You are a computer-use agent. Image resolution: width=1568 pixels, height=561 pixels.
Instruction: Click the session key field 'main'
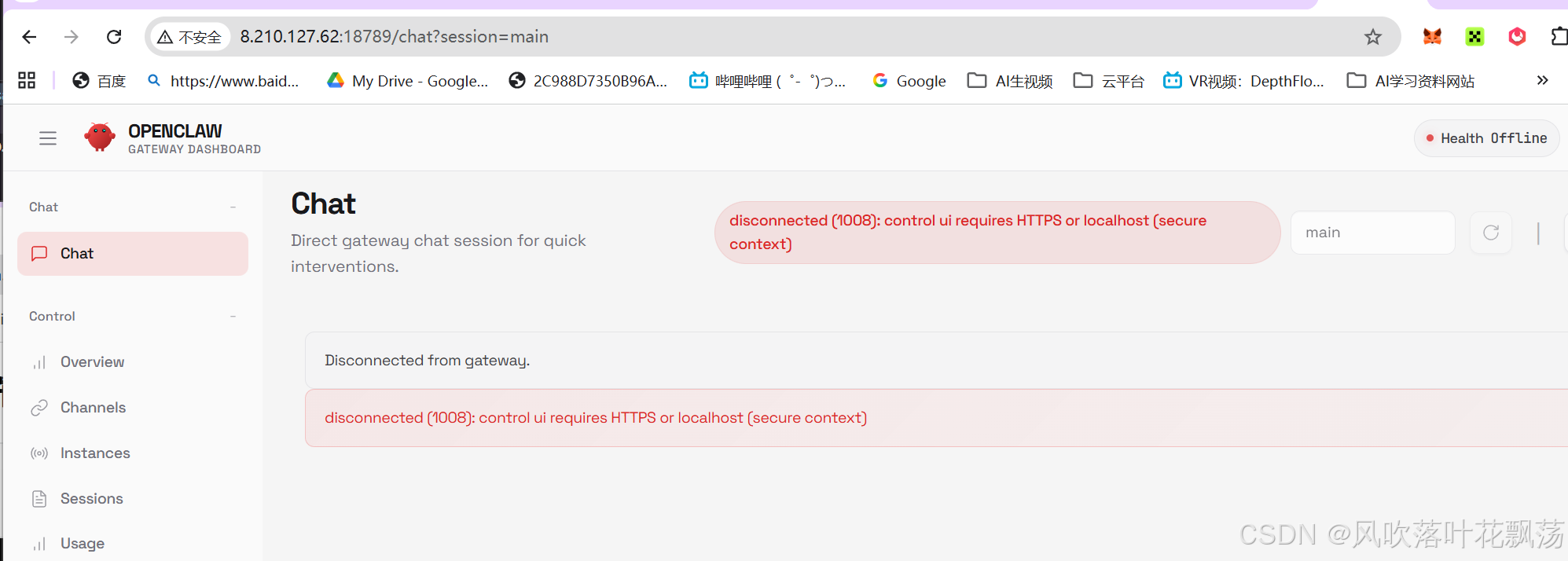(1372, 233)
